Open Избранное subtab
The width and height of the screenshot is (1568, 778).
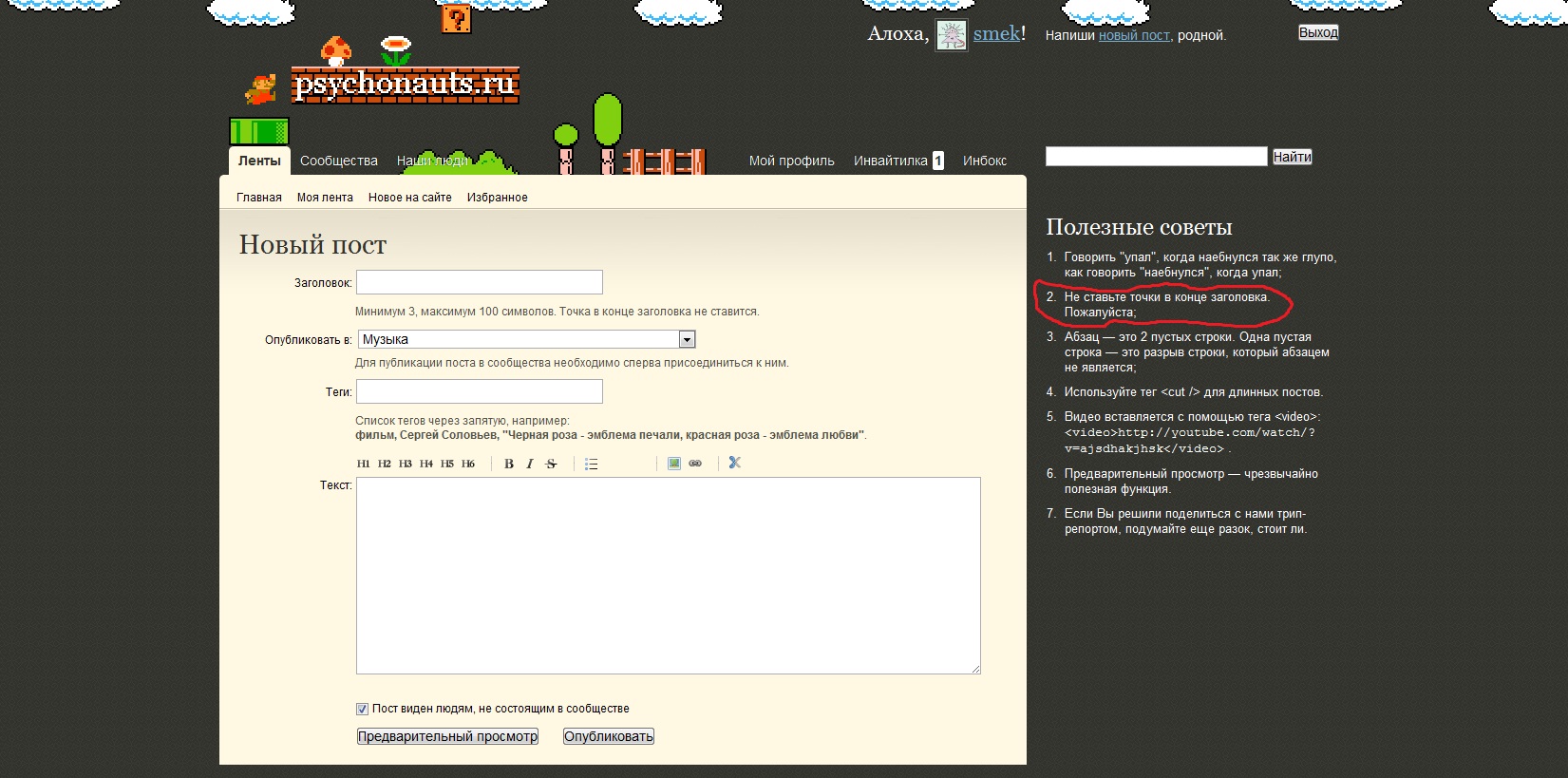pos(498,198)
